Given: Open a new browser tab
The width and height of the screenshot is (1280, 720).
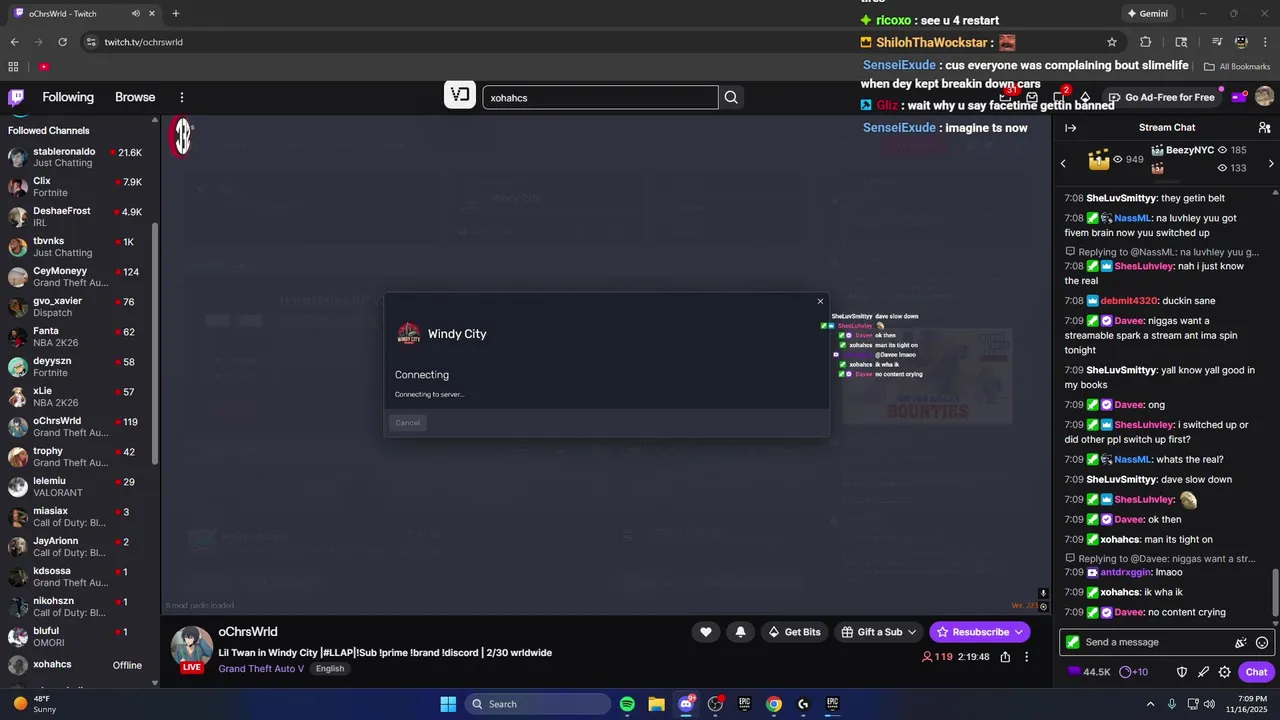Looking at the screenshot, I should 176,13.
